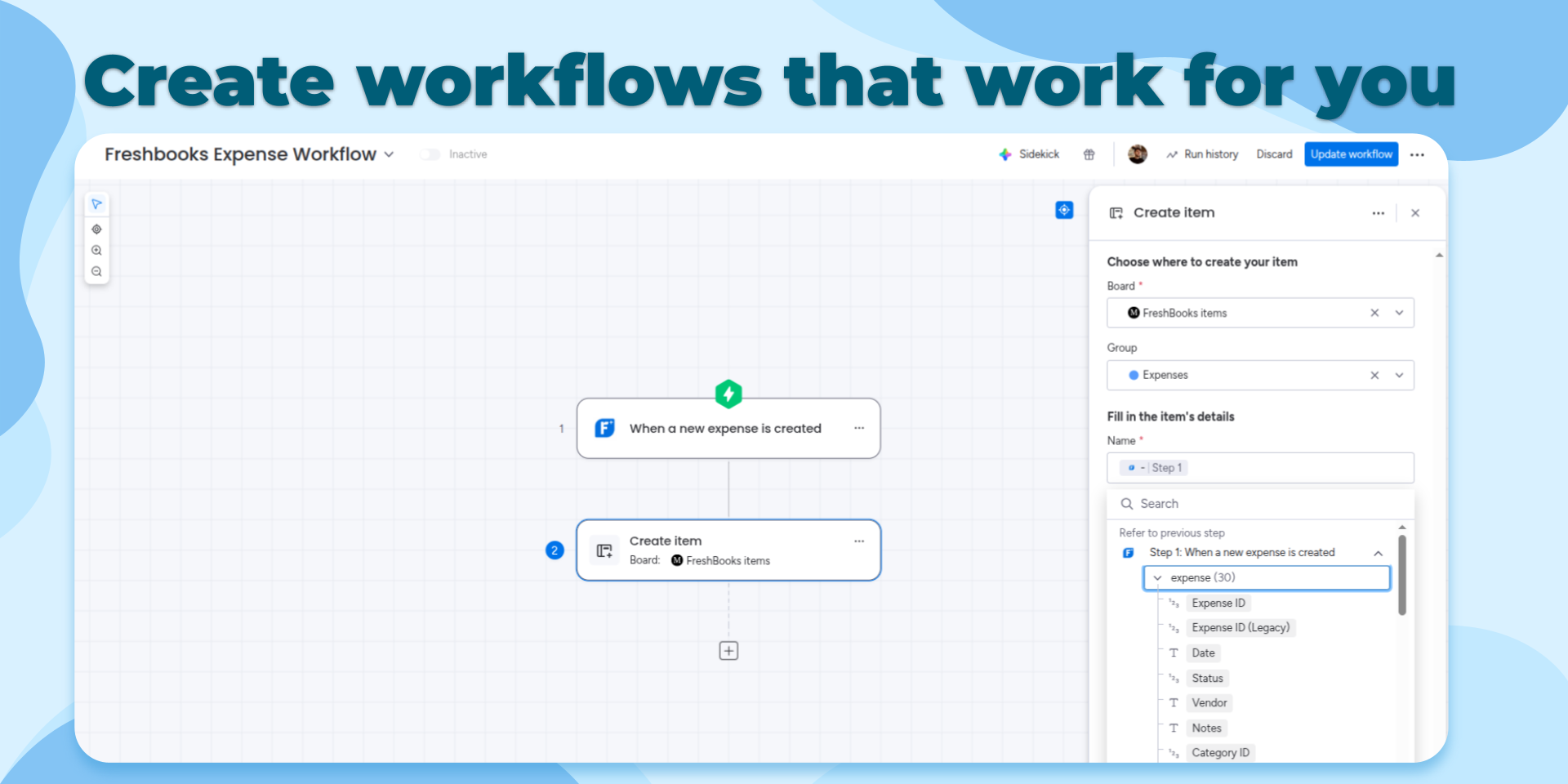1568x784 pixels.
Task: Click the Create item step icon on canvas
Action: (604, 550)
